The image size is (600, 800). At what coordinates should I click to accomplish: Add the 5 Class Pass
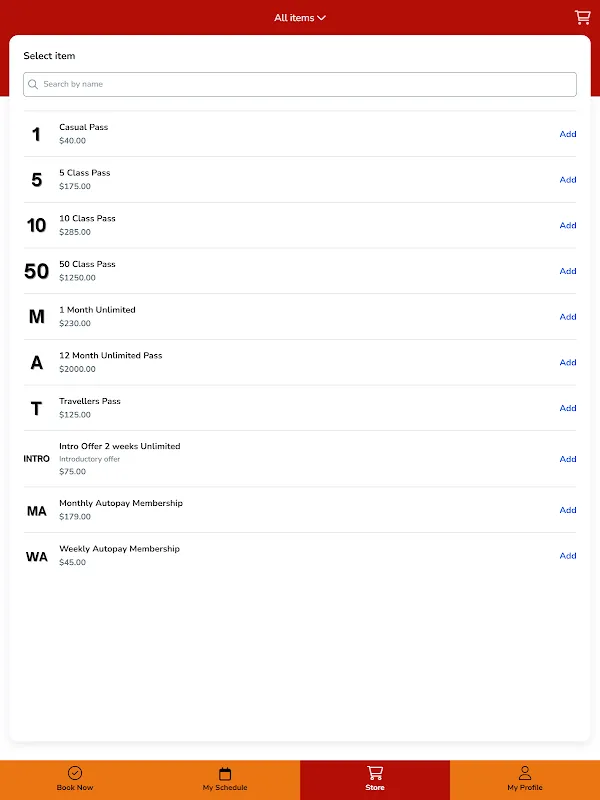tap(568, 180)
